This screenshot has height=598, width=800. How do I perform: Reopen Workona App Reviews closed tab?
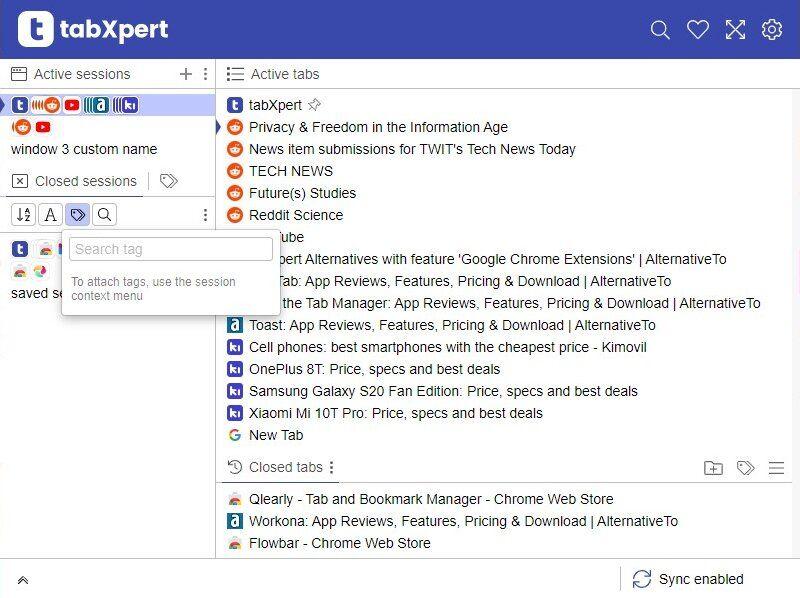click(463, 520)
